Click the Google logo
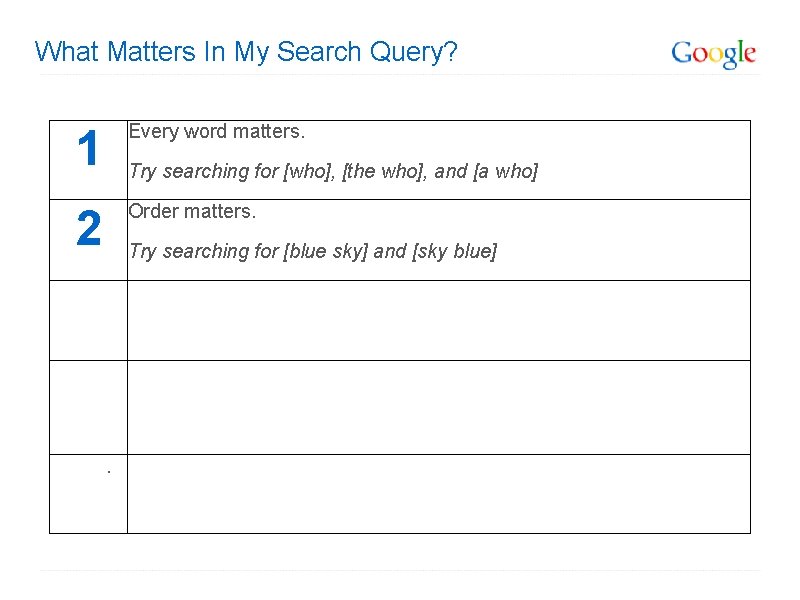 [x=713, y=54]
